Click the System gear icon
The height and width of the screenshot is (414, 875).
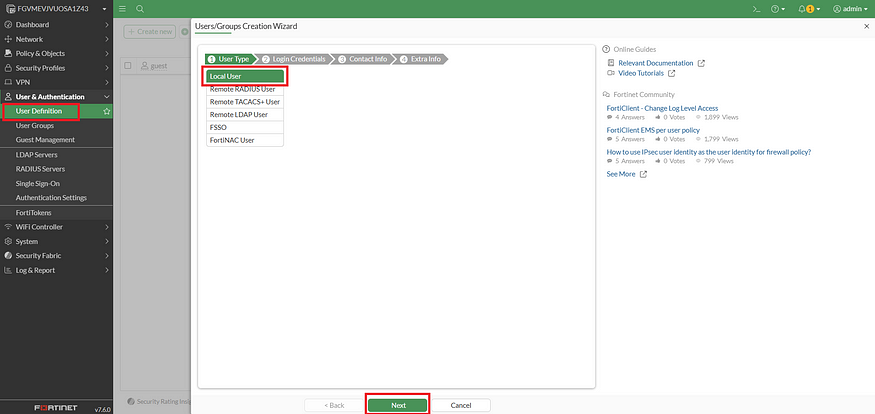[8, 242]
